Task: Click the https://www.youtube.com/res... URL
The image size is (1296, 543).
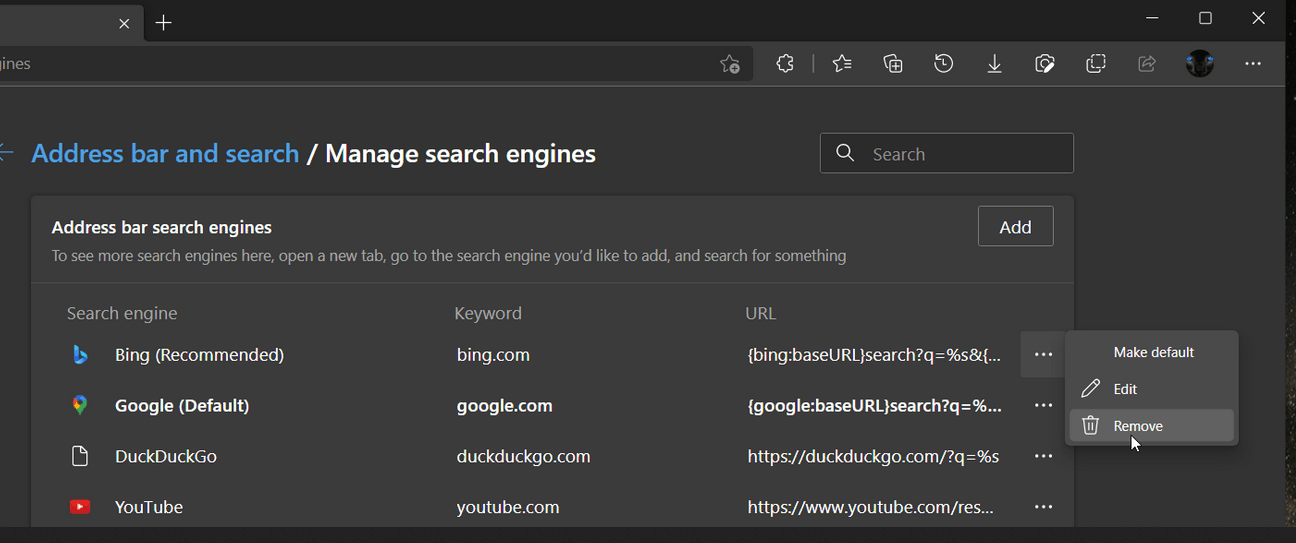Action: (870, 507)
